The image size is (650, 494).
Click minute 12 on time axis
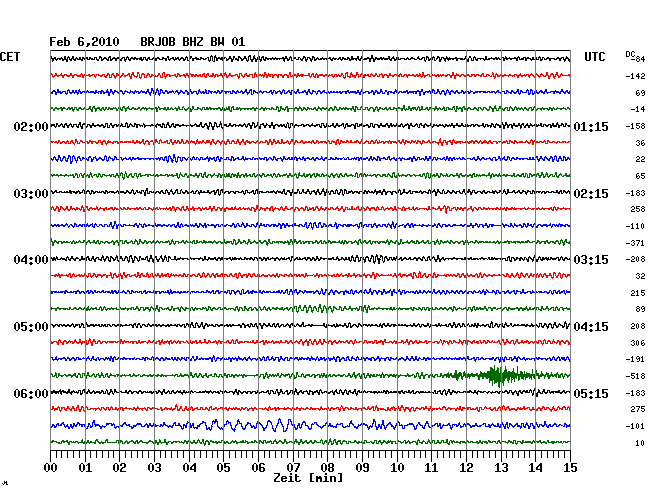pos(466,468)
